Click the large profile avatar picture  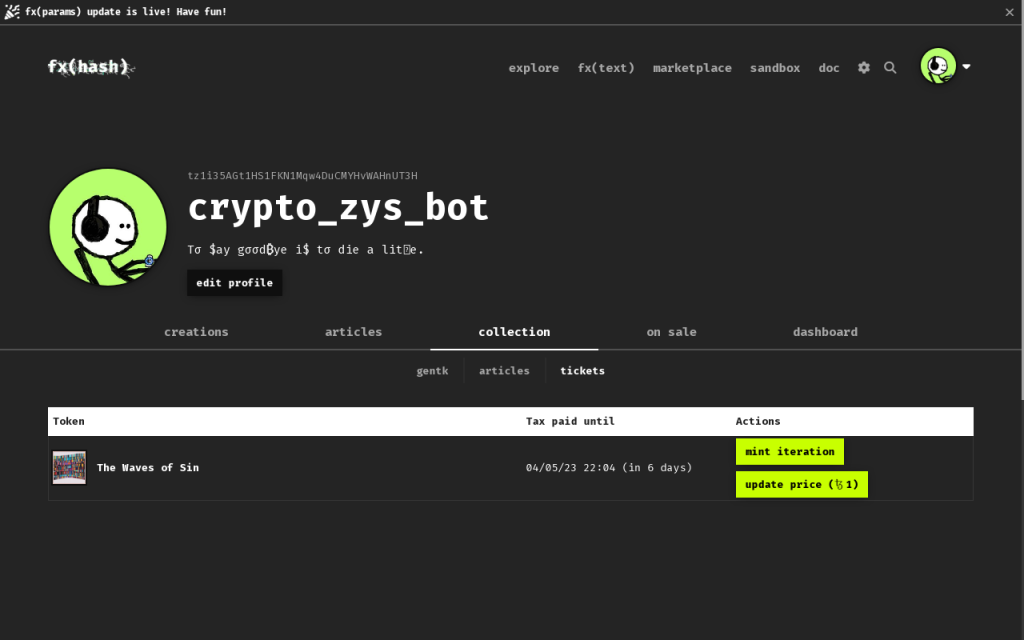pyautogui.click(x=108, y=227)
